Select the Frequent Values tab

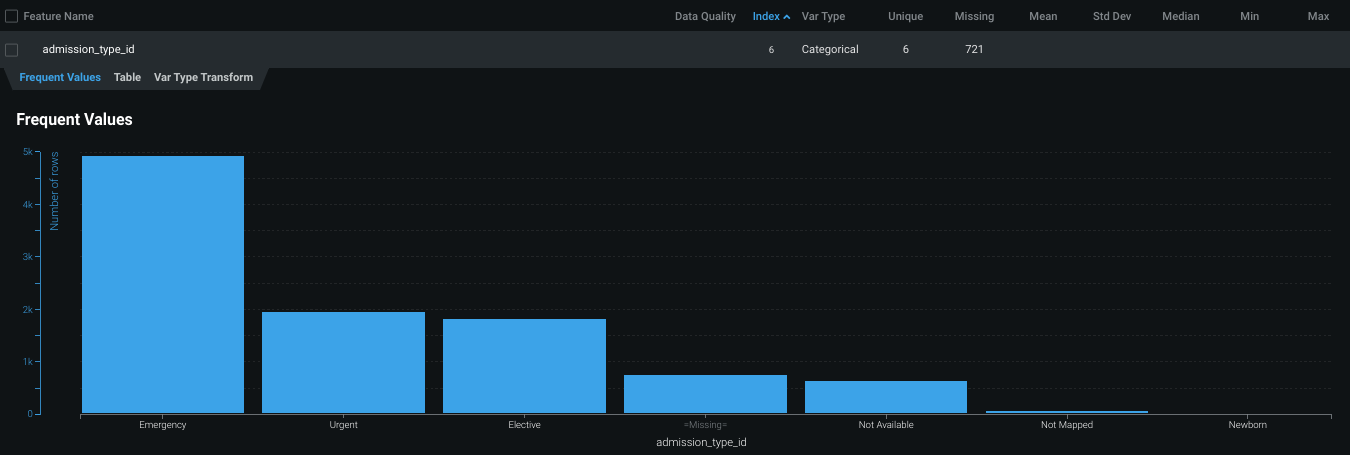60,77
